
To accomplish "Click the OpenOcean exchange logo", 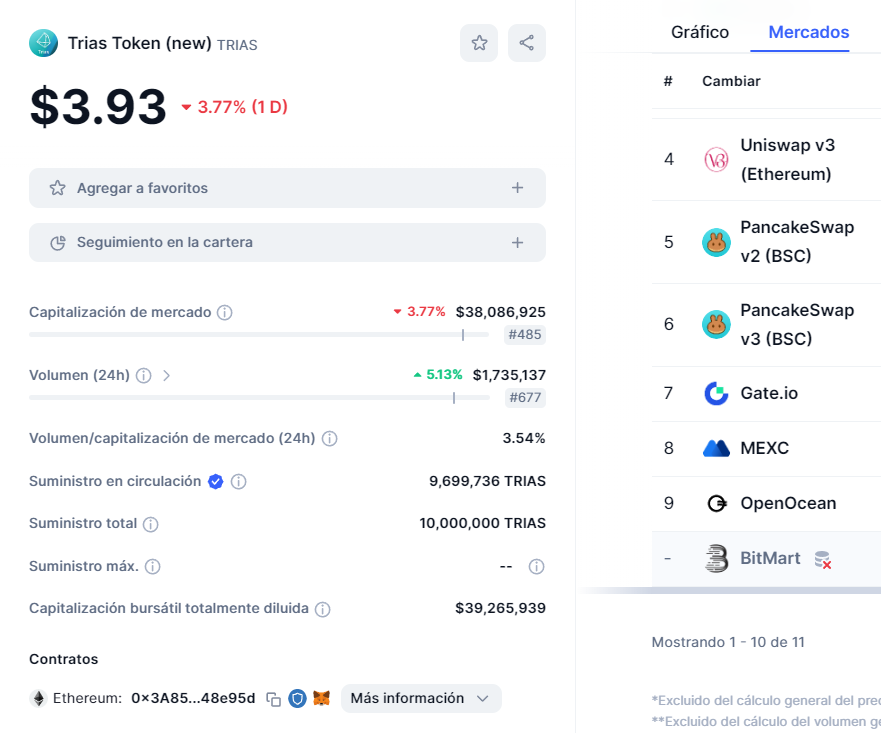I will (716, 503).
